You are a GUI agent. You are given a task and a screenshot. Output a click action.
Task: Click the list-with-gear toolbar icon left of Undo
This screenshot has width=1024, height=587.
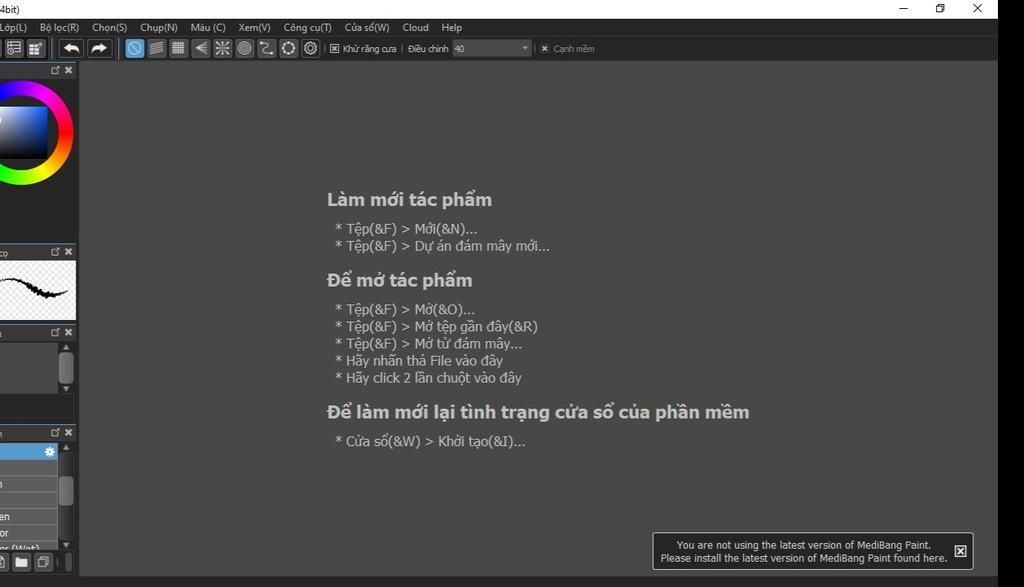point(14,48)
